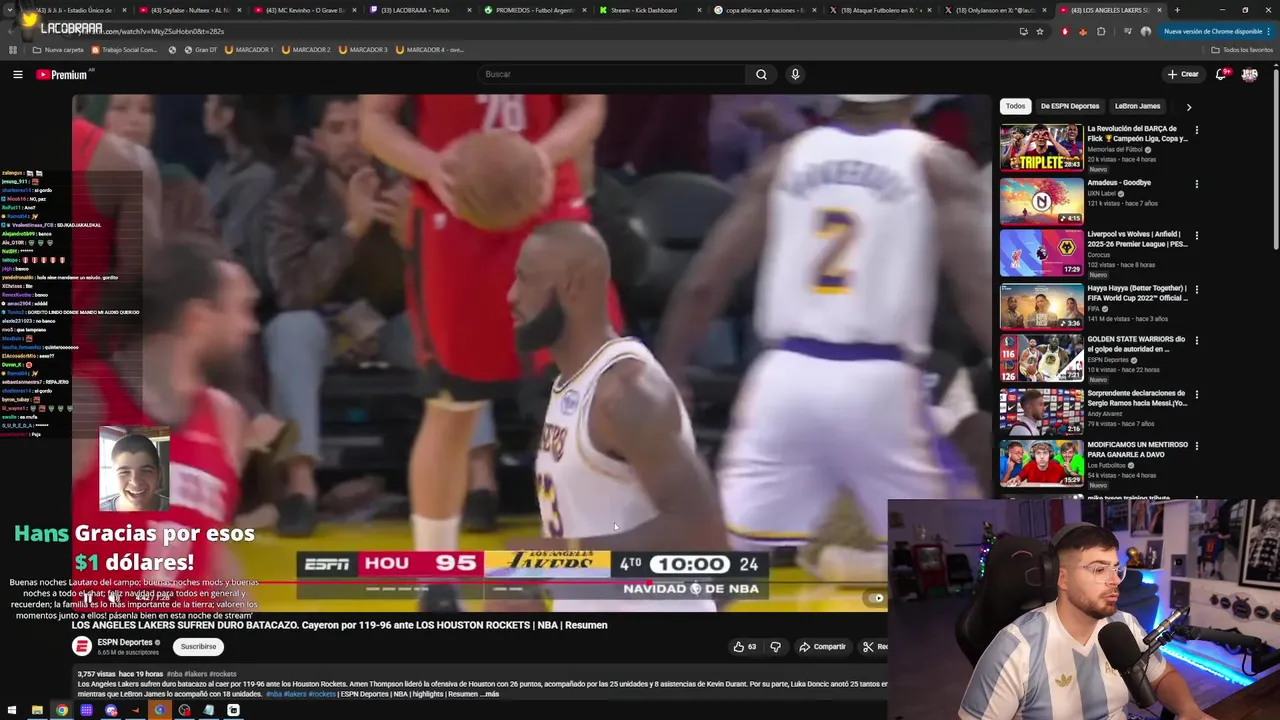Open options for Hayya Hayya video
The image size is (1280, 720).
click(1196, 289)
